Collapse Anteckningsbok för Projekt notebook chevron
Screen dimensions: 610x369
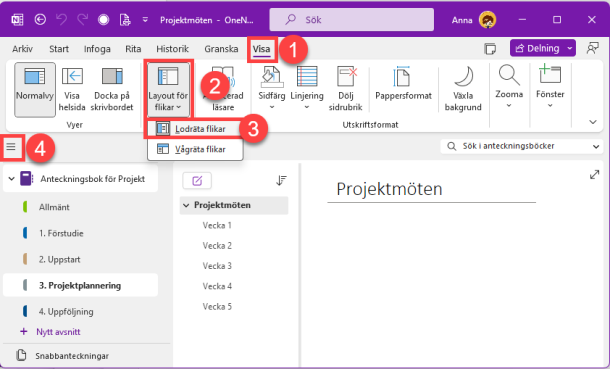[x=11, y=179]
